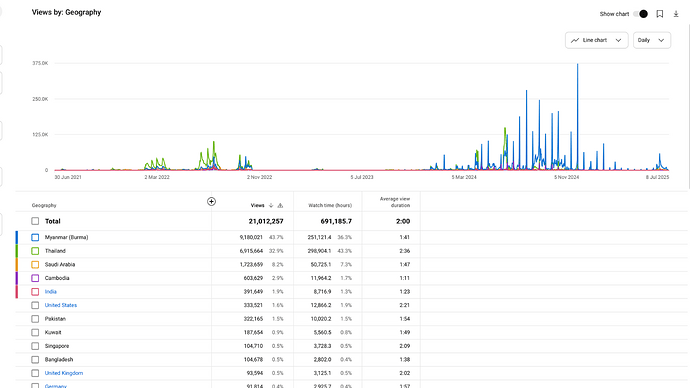
Task: Open the India geography link
Action: tap(51, 292)
